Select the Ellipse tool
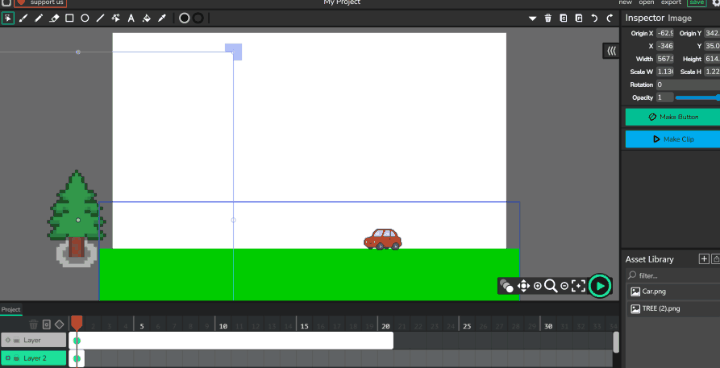Image resolution: width=720 pixels, height=368 pixels. pyautogui.click(x=85, y=18)
